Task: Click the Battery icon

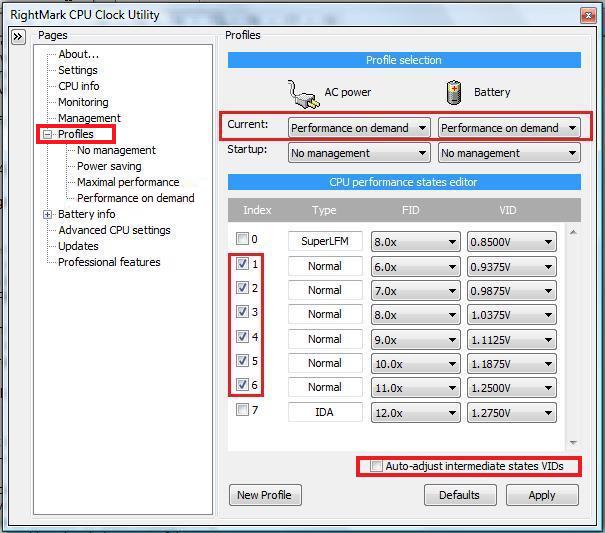Action: pos(454,93)
